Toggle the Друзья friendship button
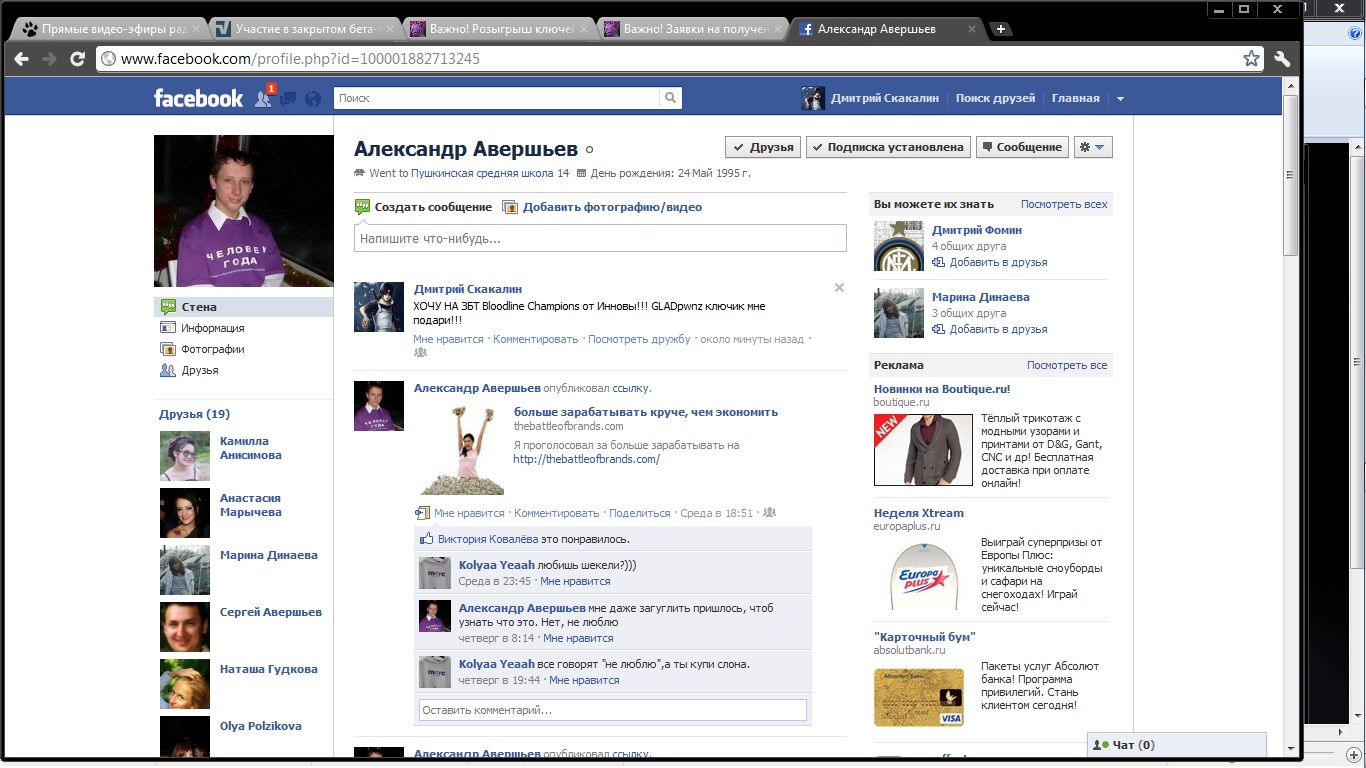The height and width of the screenshot is (768, 1366). (762, 147)
